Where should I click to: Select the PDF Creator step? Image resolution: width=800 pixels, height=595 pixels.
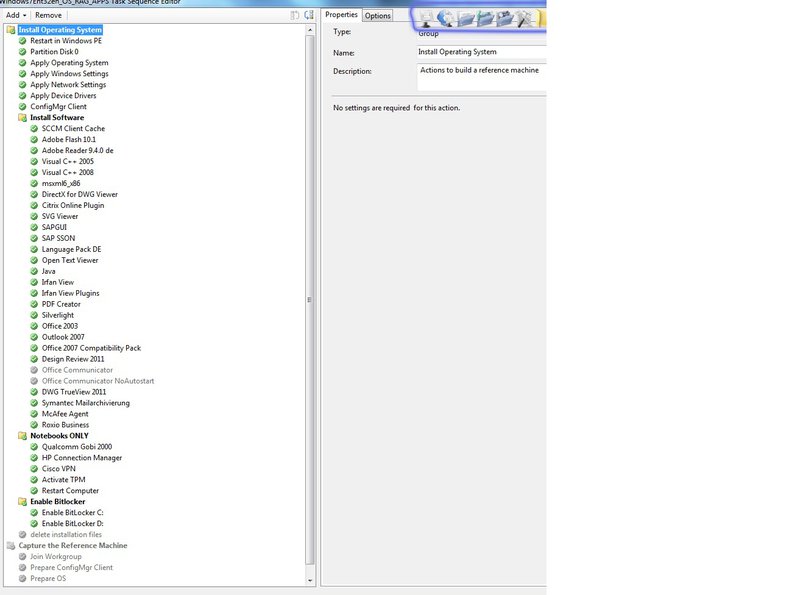(61, 304)
